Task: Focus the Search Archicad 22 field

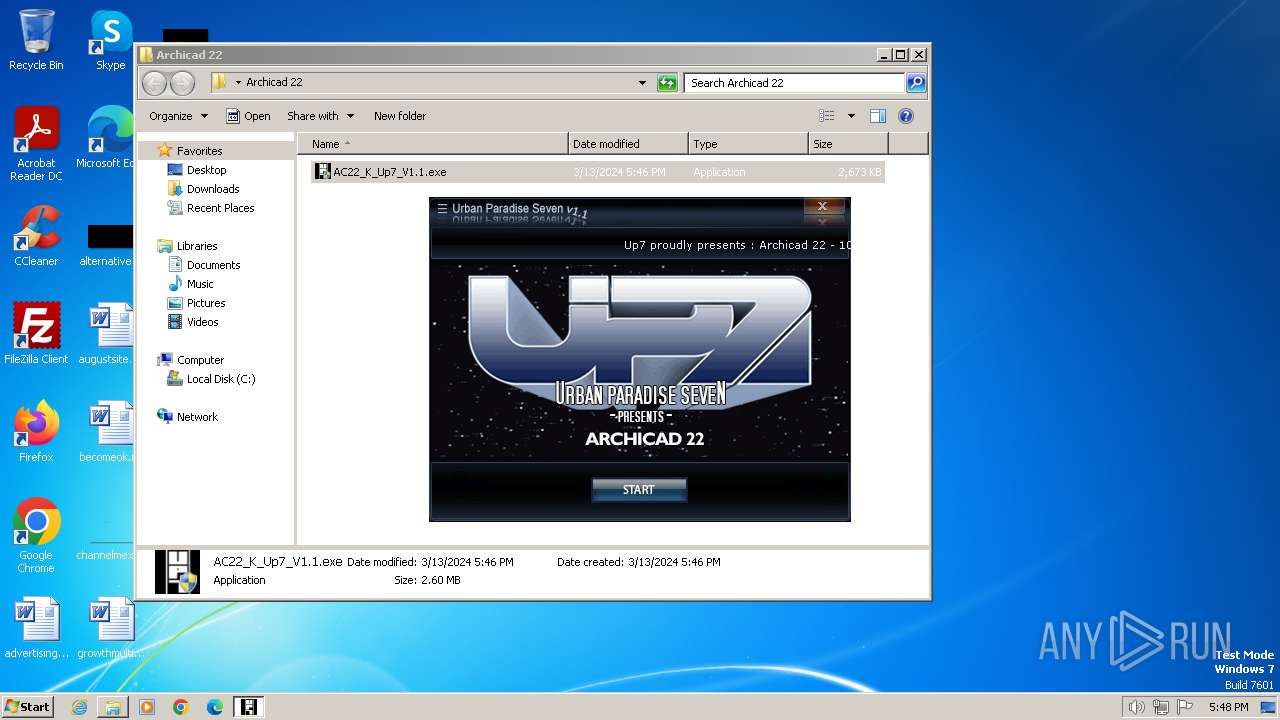Action: click(x=795, y=83)
